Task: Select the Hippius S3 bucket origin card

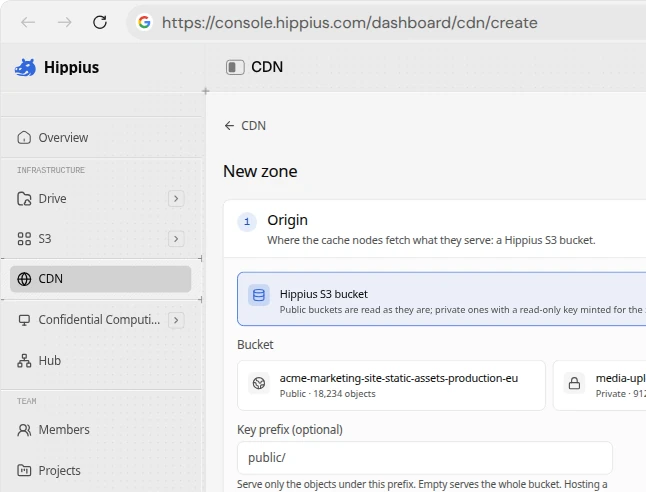Action: click(441, 299)
